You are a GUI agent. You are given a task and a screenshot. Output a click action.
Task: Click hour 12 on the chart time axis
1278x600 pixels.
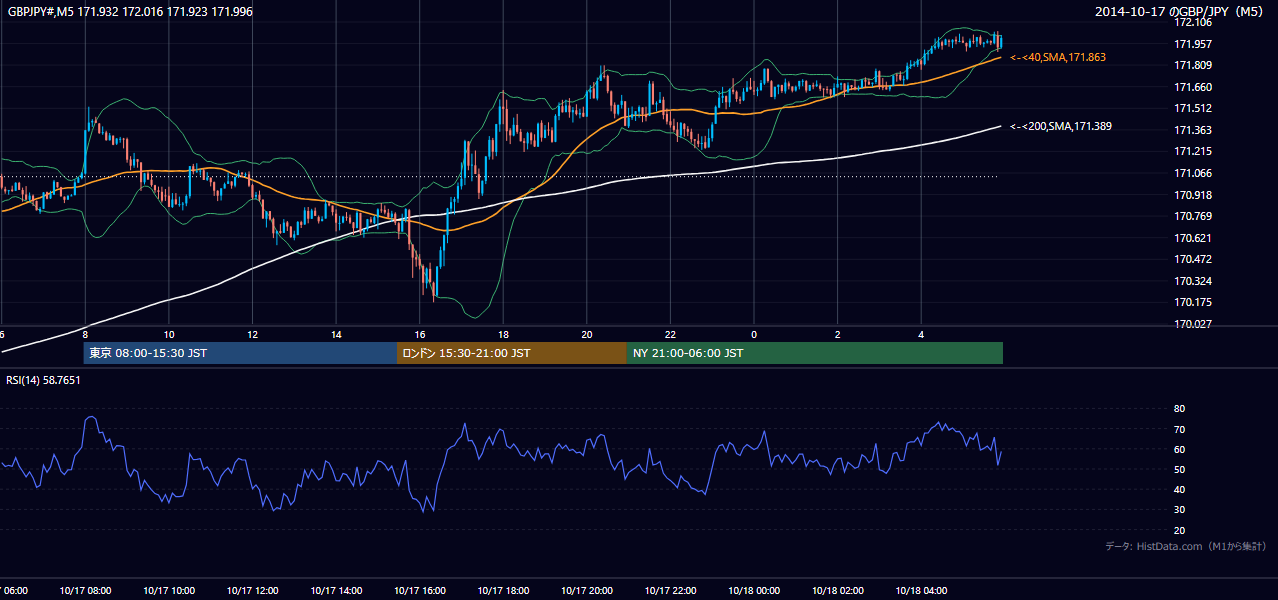(x=252, y=334)
